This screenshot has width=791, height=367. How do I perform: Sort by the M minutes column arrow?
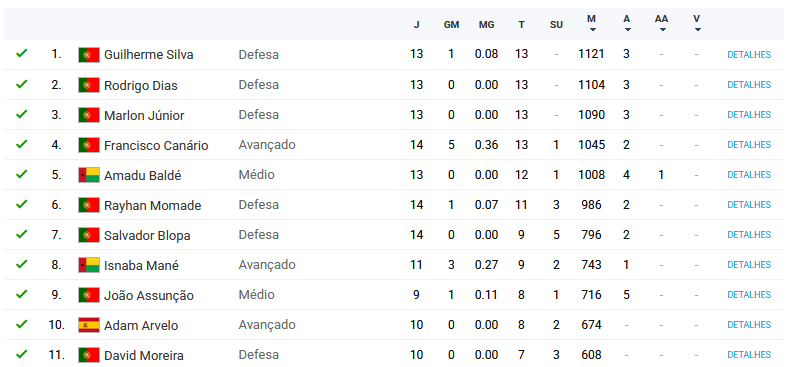coord(593,30)
